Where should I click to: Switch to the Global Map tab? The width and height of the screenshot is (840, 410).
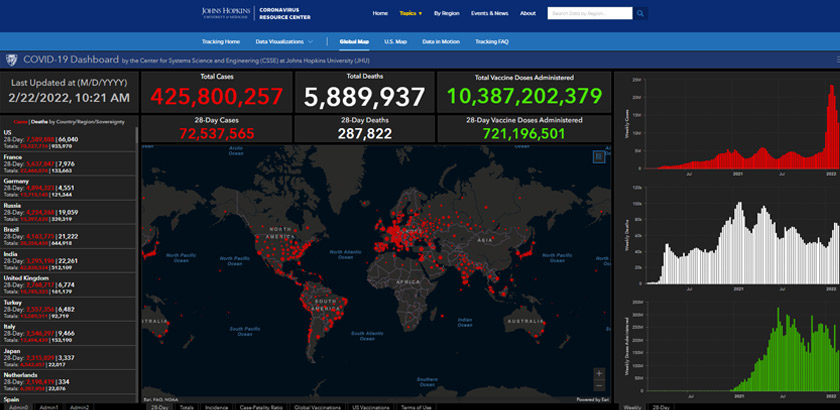(x=354, y=41)
